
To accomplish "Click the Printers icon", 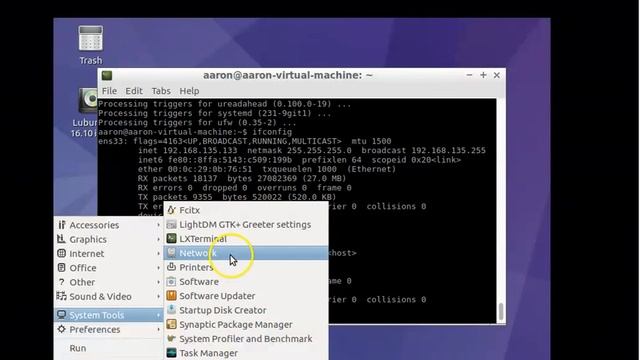I will tap(171, 267).
